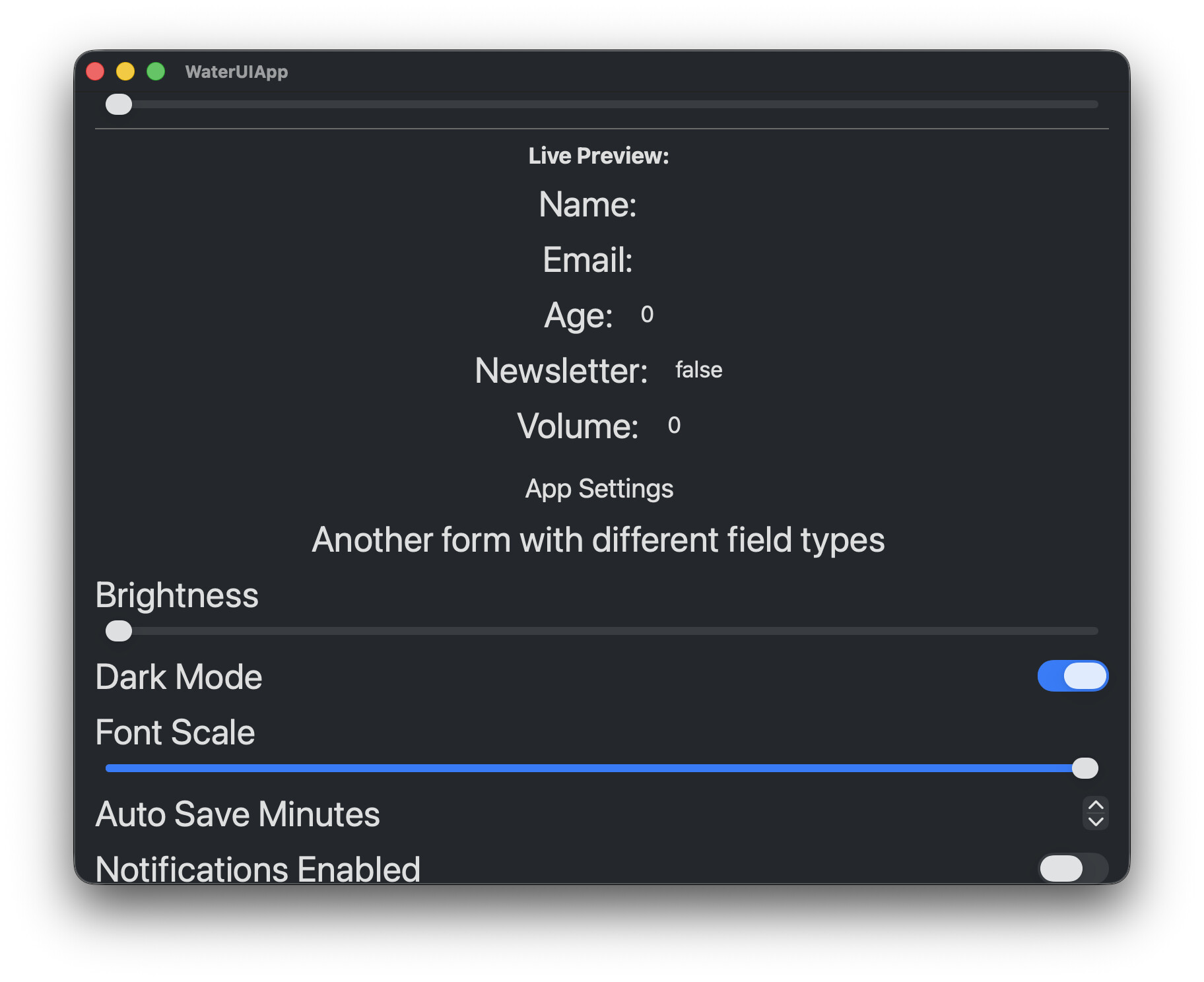Toggle the Dark Mode switch off
The width and height of the screenshot is (1204, 982).
[1072, 676]
